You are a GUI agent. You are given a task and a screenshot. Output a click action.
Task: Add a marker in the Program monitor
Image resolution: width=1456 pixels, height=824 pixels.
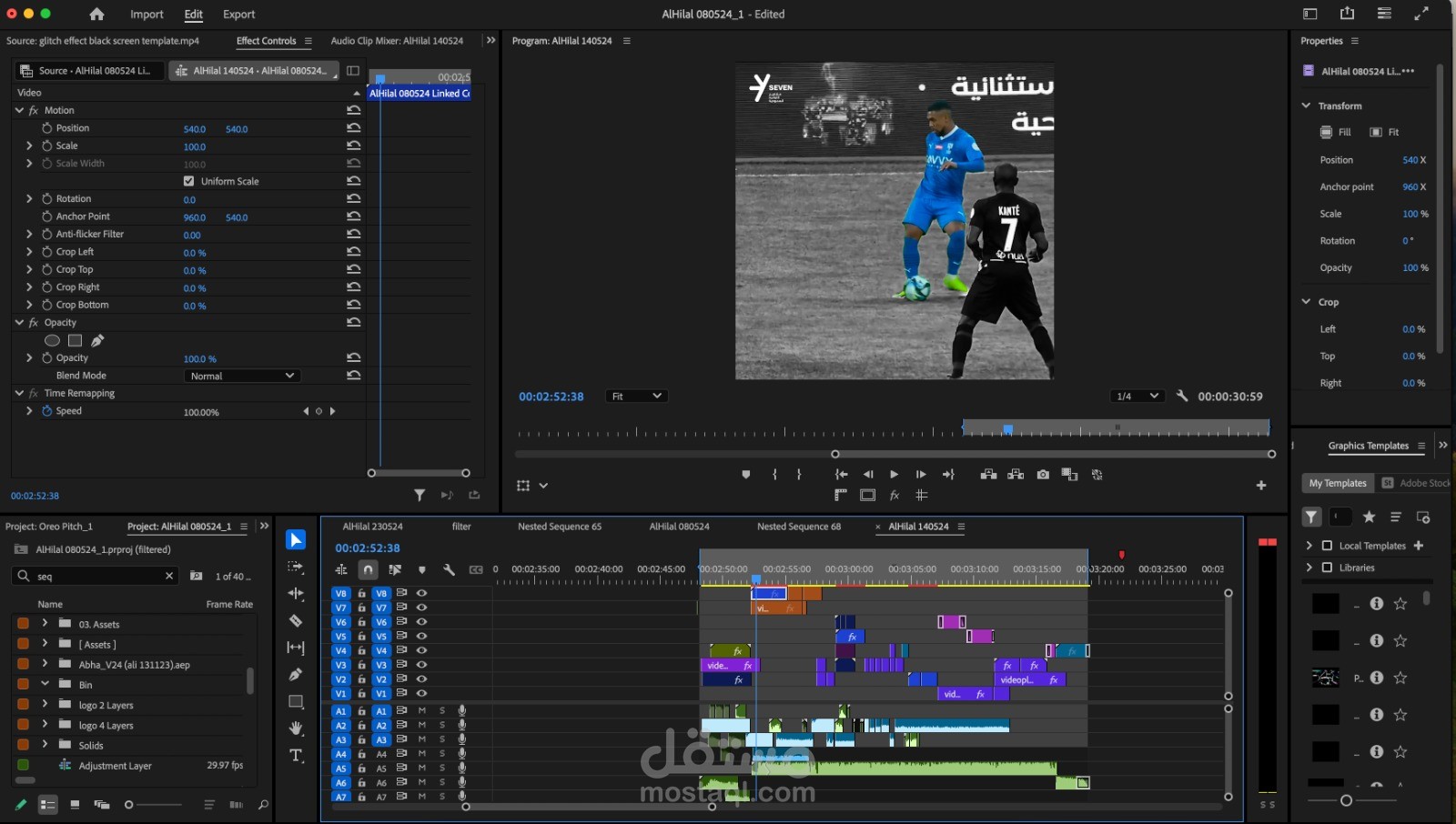coord(746,475)
